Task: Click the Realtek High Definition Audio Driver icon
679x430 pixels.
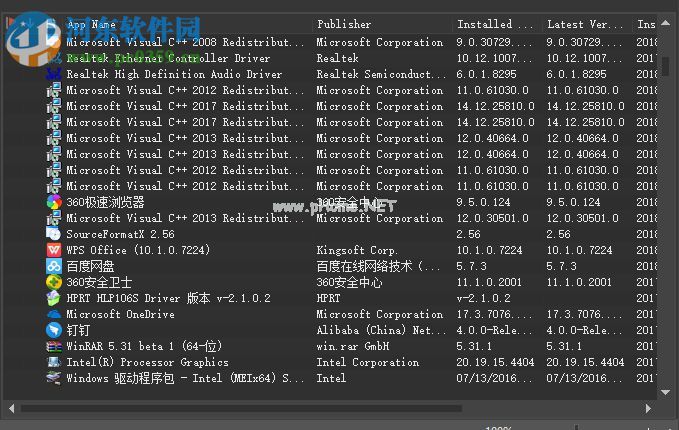Action: [54, 74]
